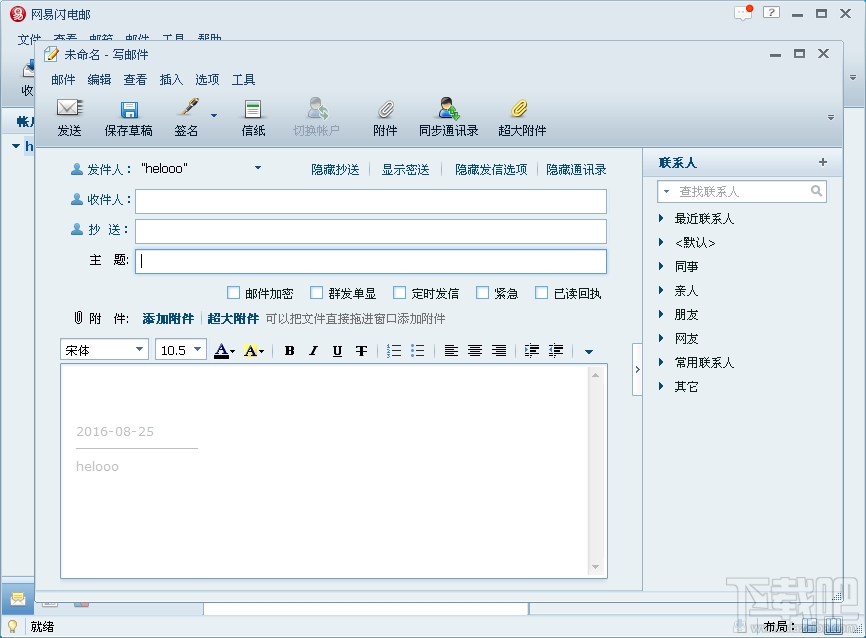The image size is (866, 638).
Task: Focus 查找联系人 search field
Action: point(742,192)
